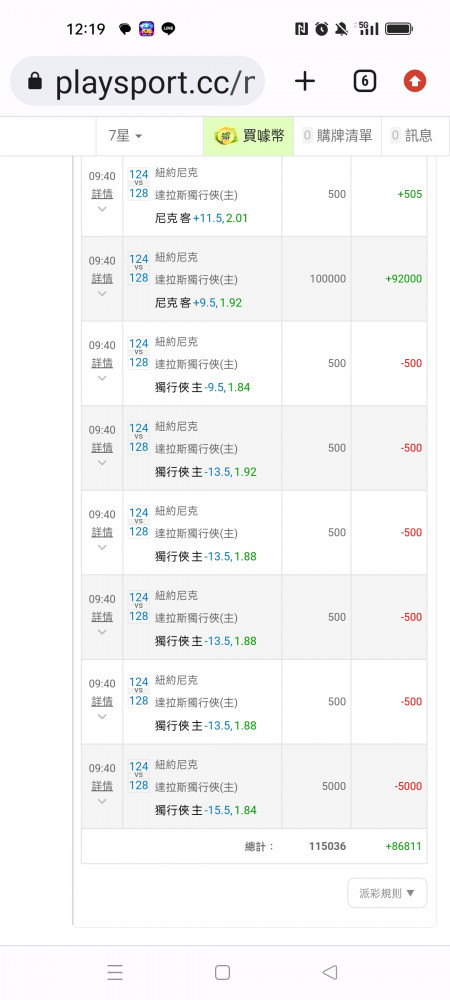Image resolution: width=450 pixels, height=1000 pixels.
Task: Open the 購牌清單 tab
Action: (x=337, y=135)
